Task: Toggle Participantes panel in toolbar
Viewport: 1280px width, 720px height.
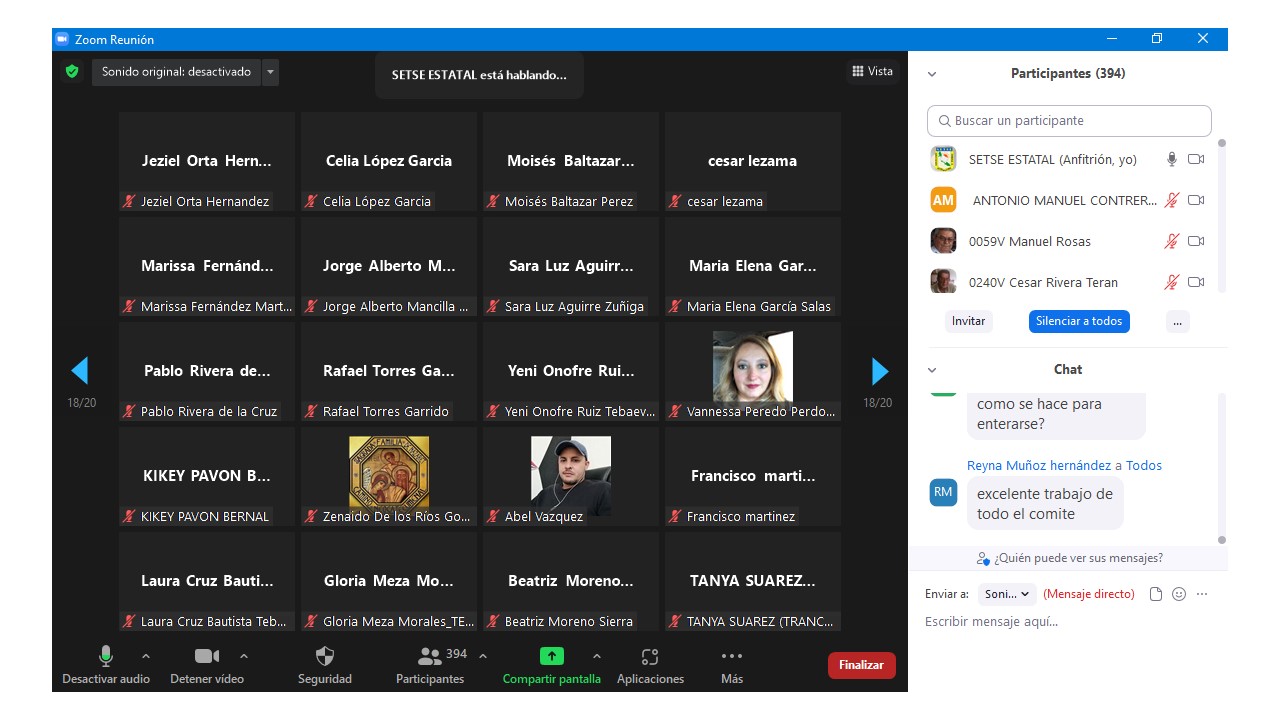Action: [430, 666]
